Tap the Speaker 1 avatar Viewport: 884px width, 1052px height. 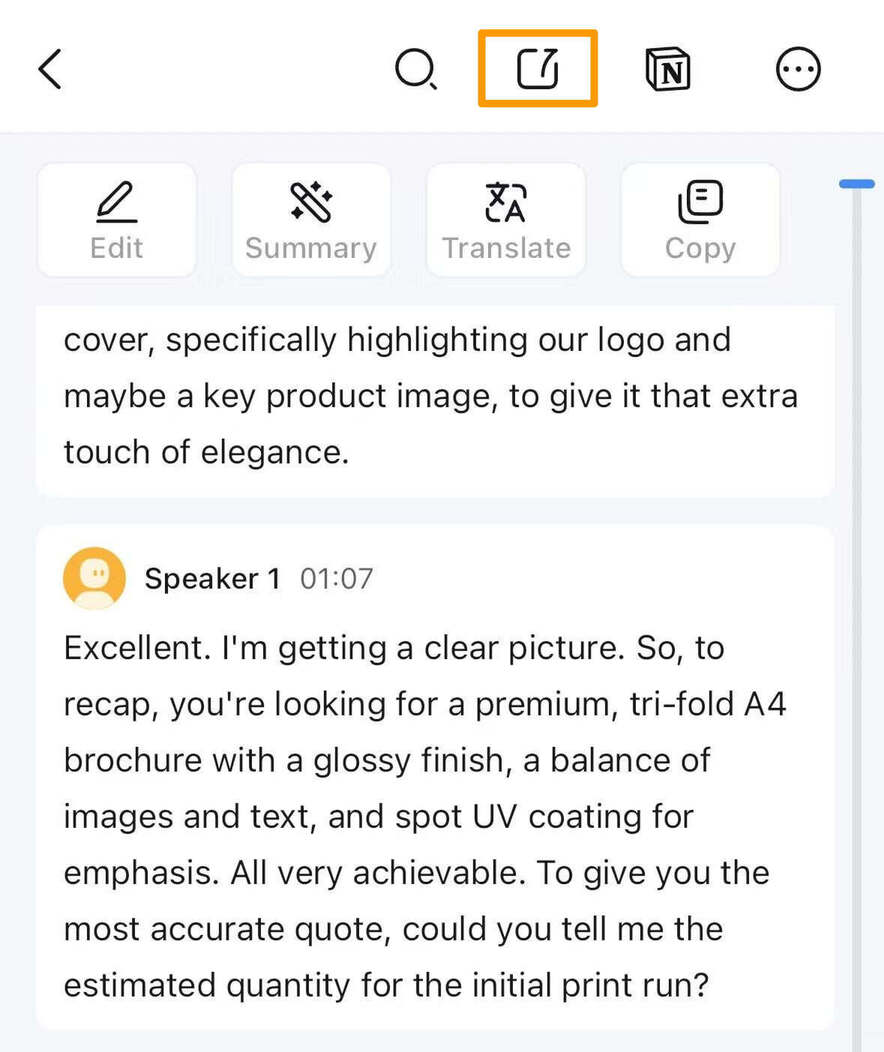[x=95, y=578]
